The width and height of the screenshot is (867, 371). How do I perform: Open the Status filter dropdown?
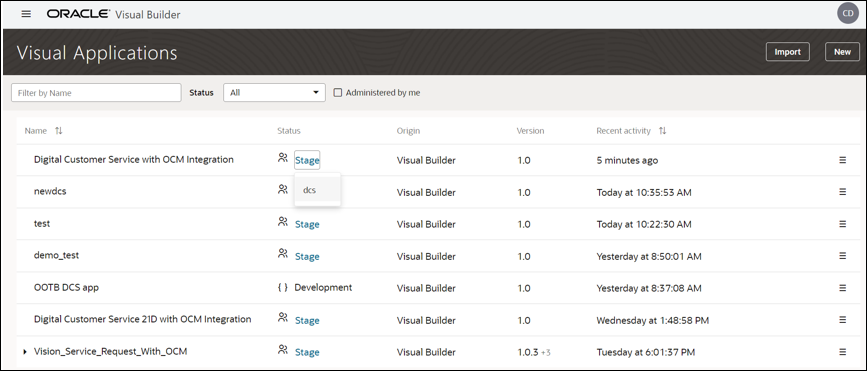click(274, 93)
